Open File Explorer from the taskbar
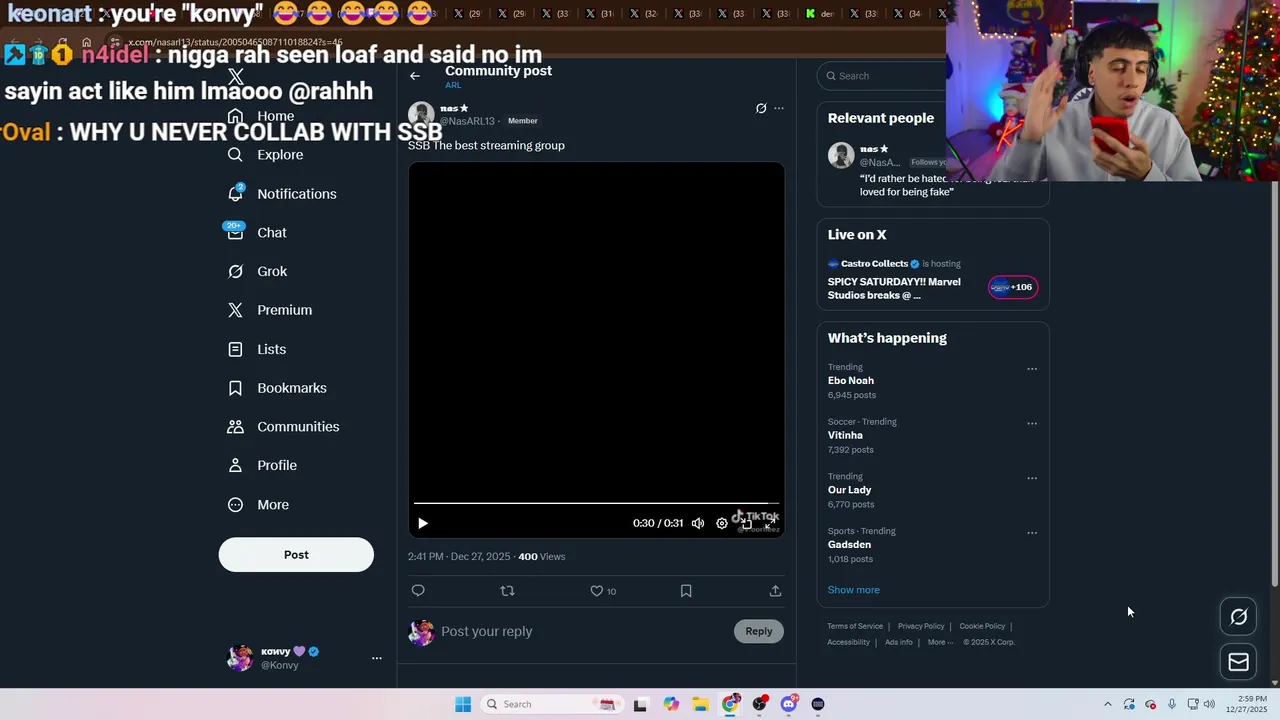 pos(700,704)
